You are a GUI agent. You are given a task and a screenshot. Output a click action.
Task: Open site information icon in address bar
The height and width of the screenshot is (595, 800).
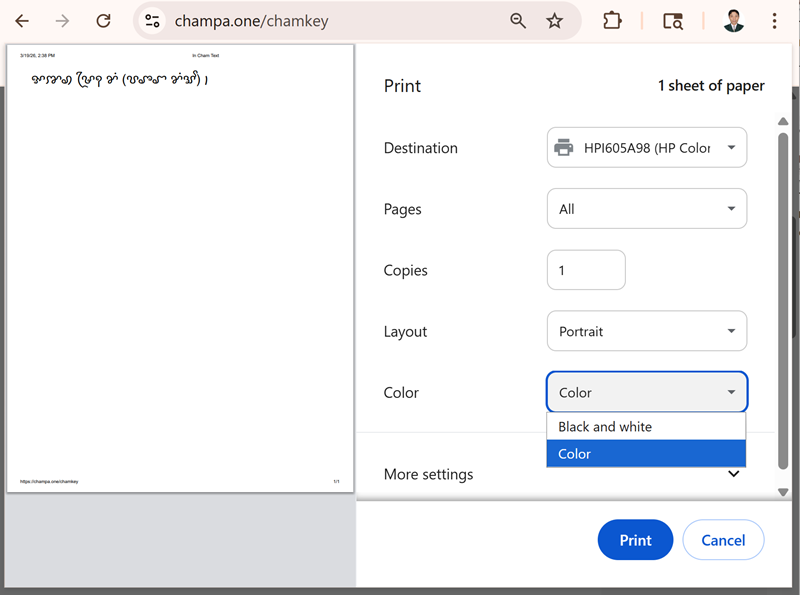tap(152, 21)
